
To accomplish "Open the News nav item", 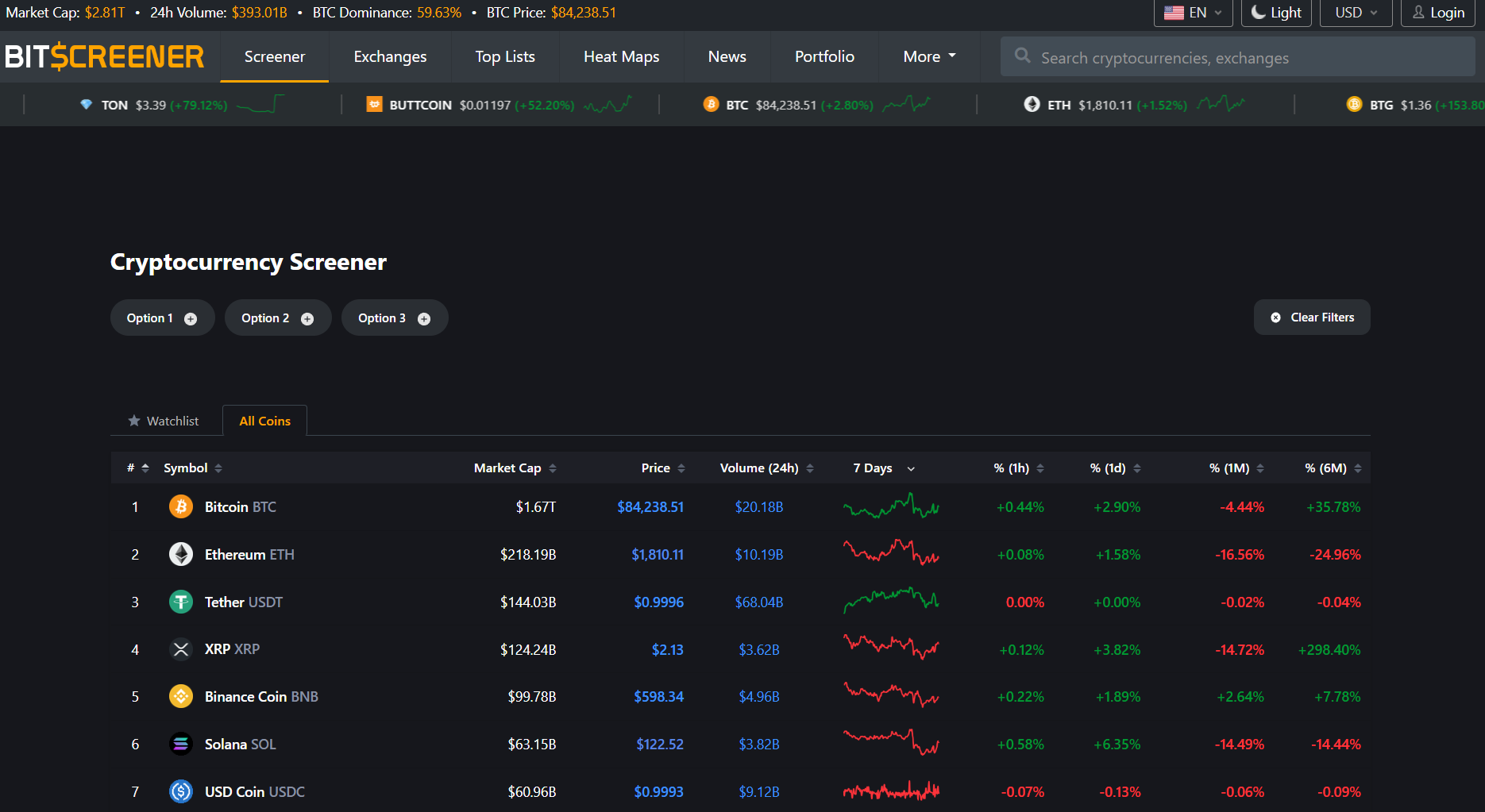I will (x=727, y=56).
